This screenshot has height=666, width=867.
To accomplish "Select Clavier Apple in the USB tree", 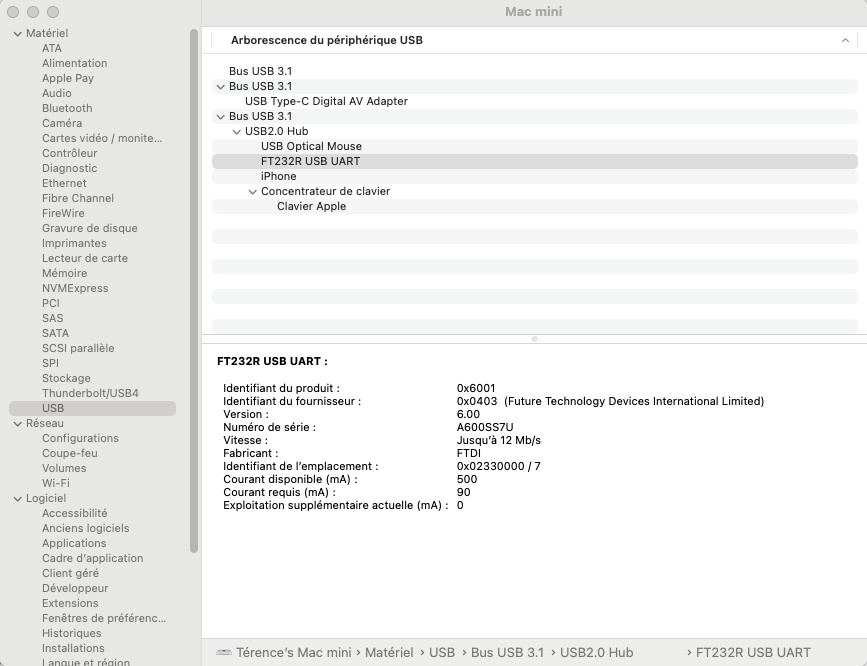I will coord(311,206).
